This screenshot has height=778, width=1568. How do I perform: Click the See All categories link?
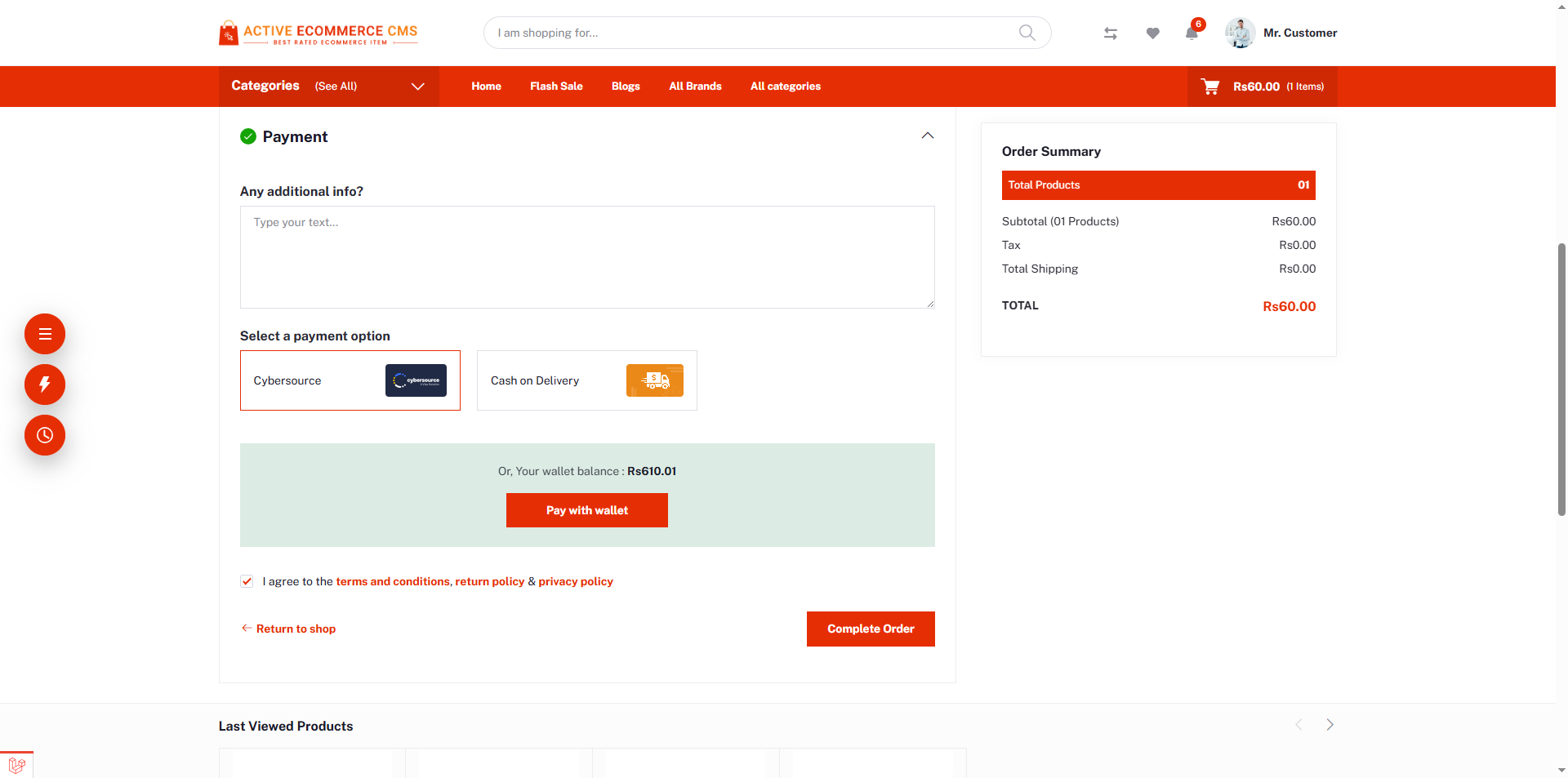coord(336,86)
